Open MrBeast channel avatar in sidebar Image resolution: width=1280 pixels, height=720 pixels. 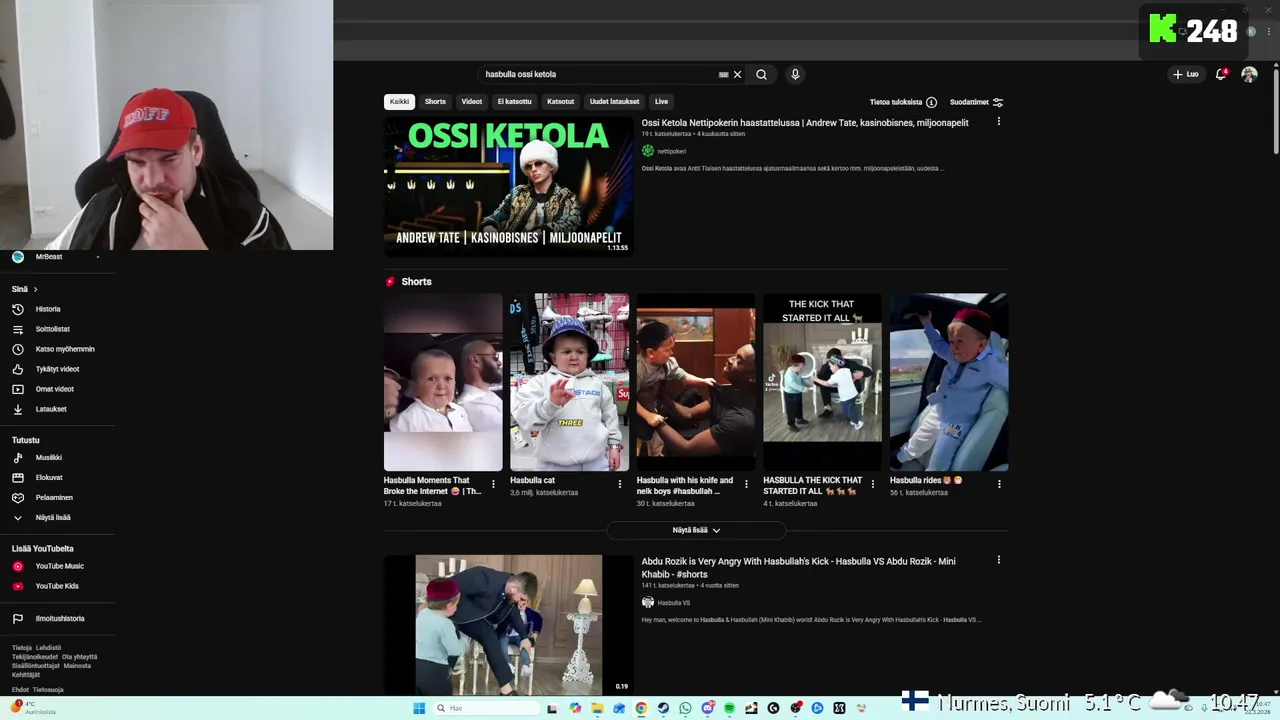(17, 257)
